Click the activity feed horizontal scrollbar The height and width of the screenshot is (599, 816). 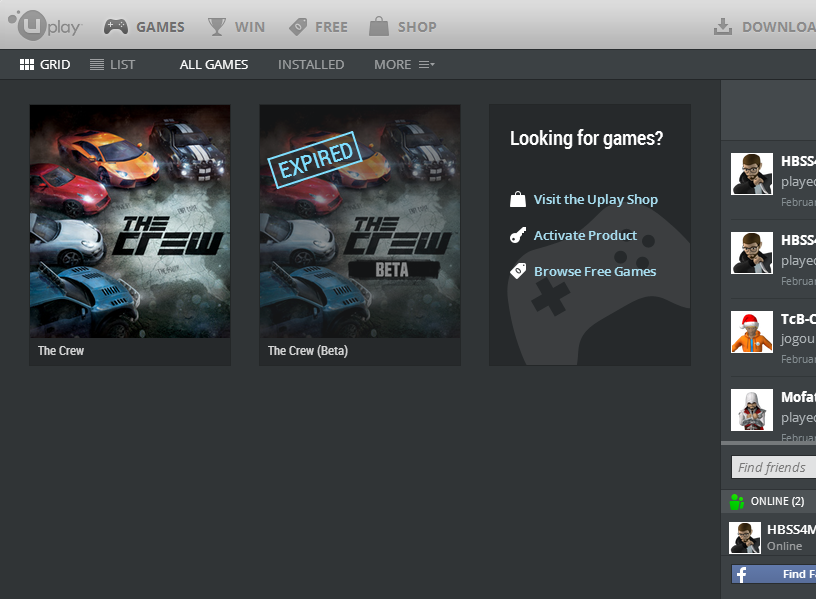769,443
